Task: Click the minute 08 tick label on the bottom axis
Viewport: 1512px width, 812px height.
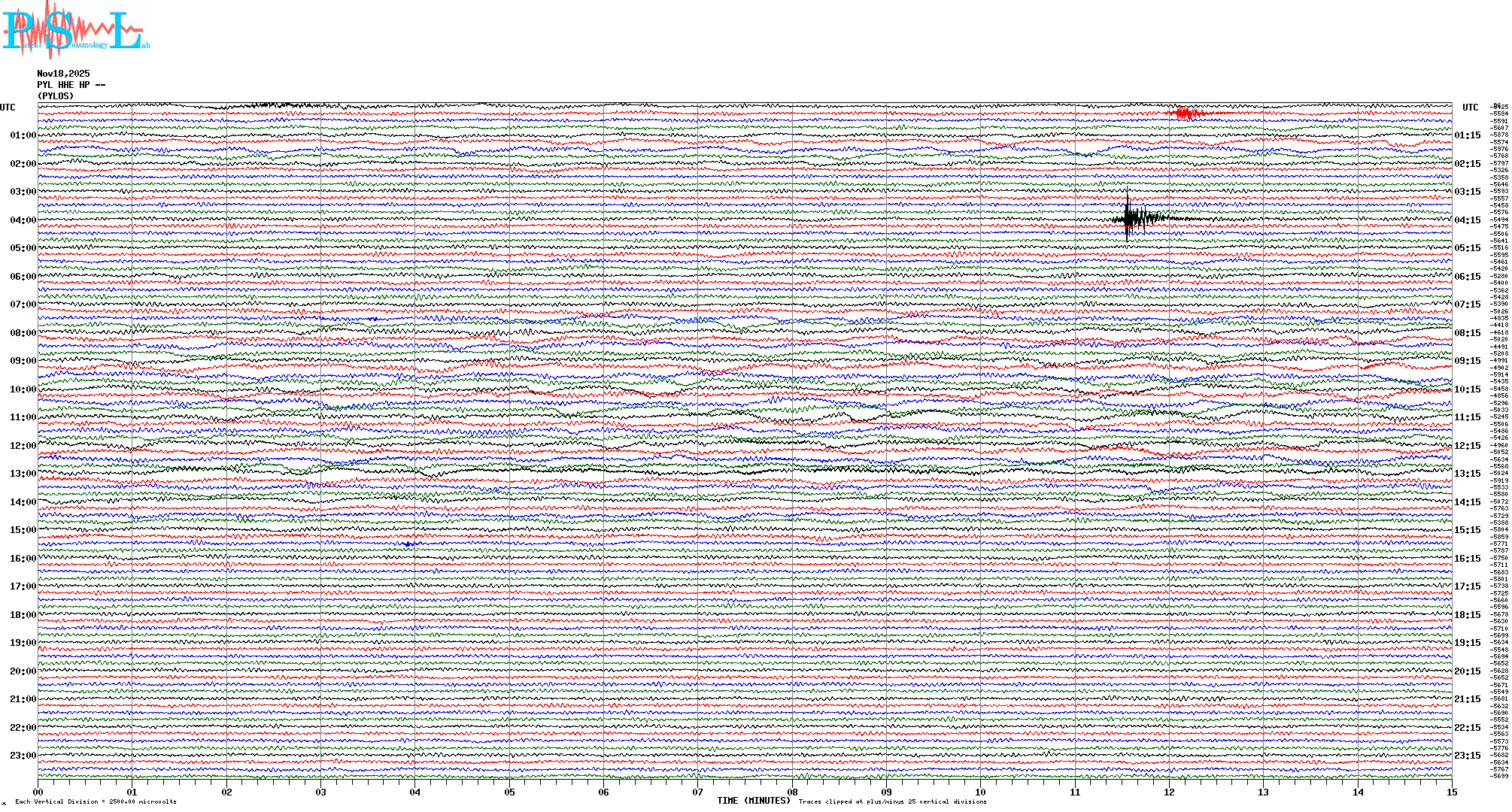Action: [792, 792]
